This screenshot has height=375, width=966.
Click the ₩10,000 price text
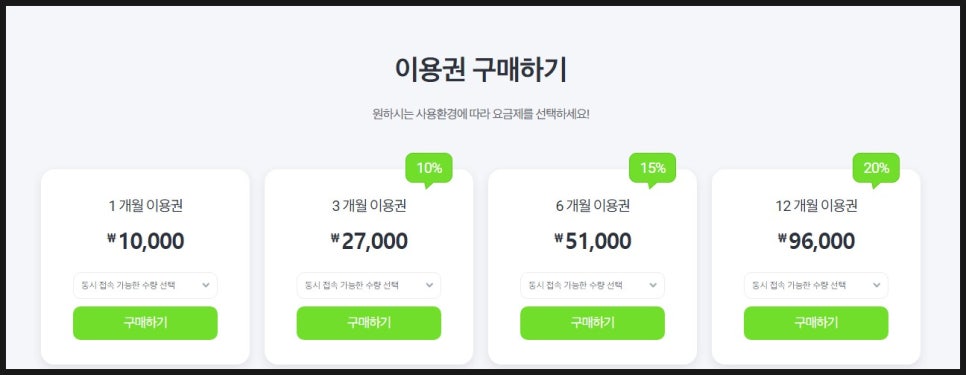tap(145, 241)
